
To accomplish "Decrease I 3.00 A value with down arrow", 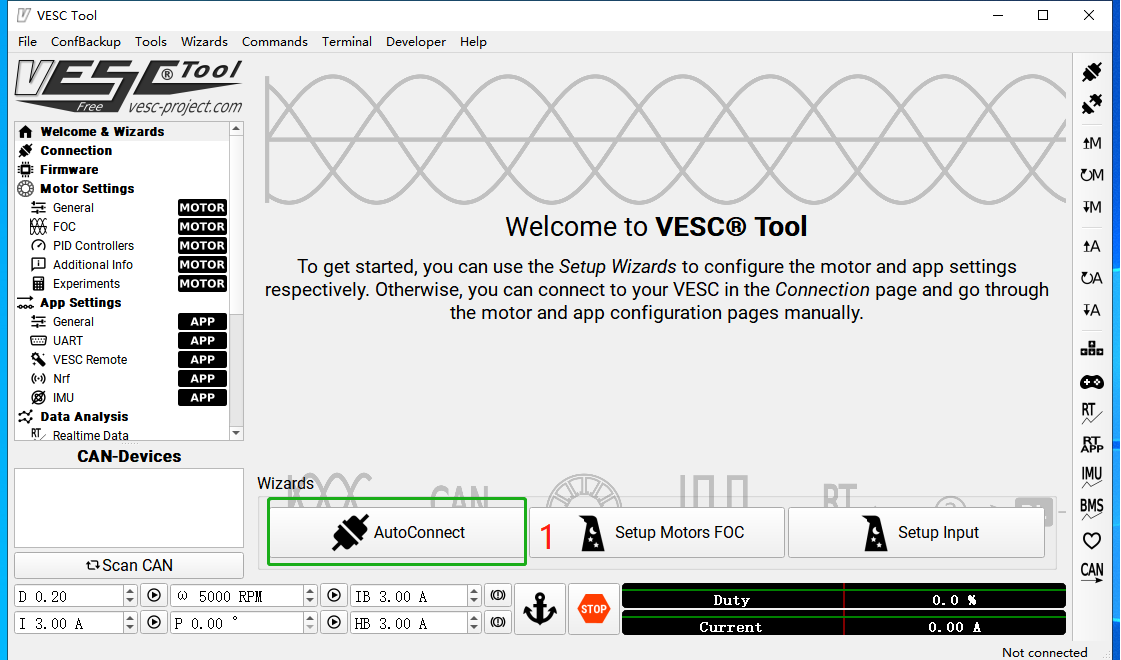I will 129,629.
